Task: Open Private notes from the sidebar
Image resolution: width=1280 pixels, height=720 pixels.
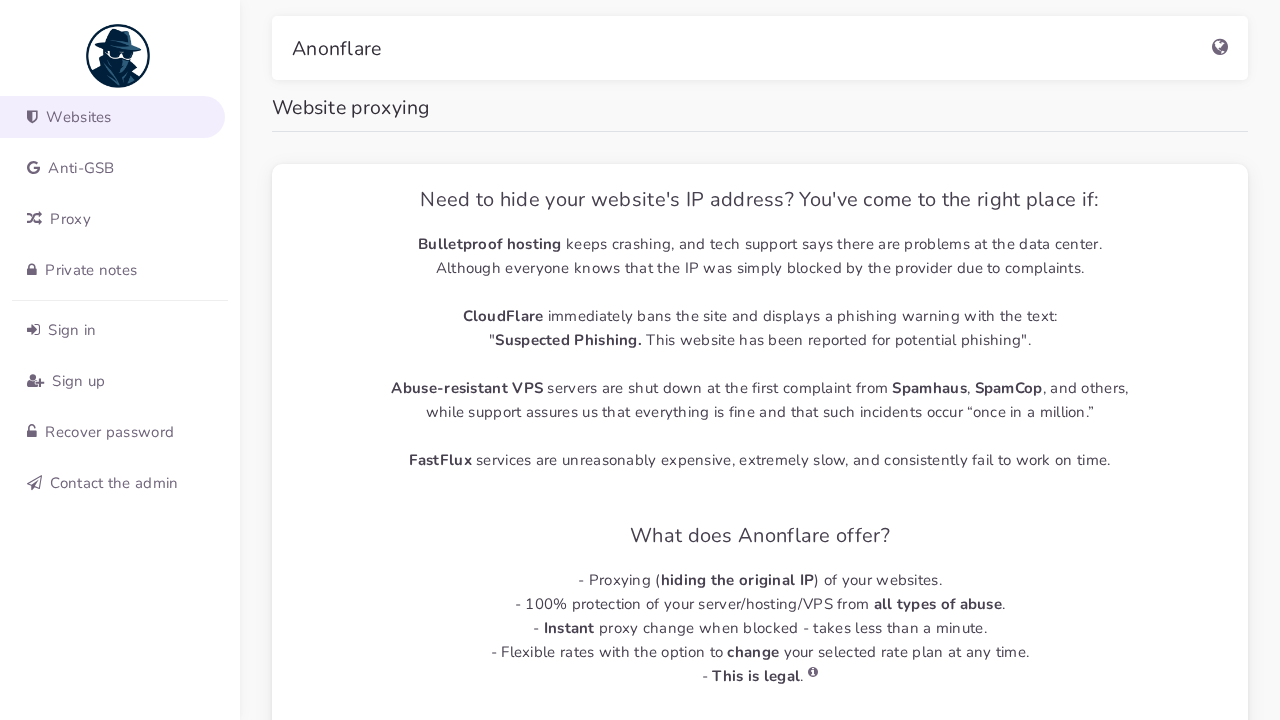Action: point(91,270)
